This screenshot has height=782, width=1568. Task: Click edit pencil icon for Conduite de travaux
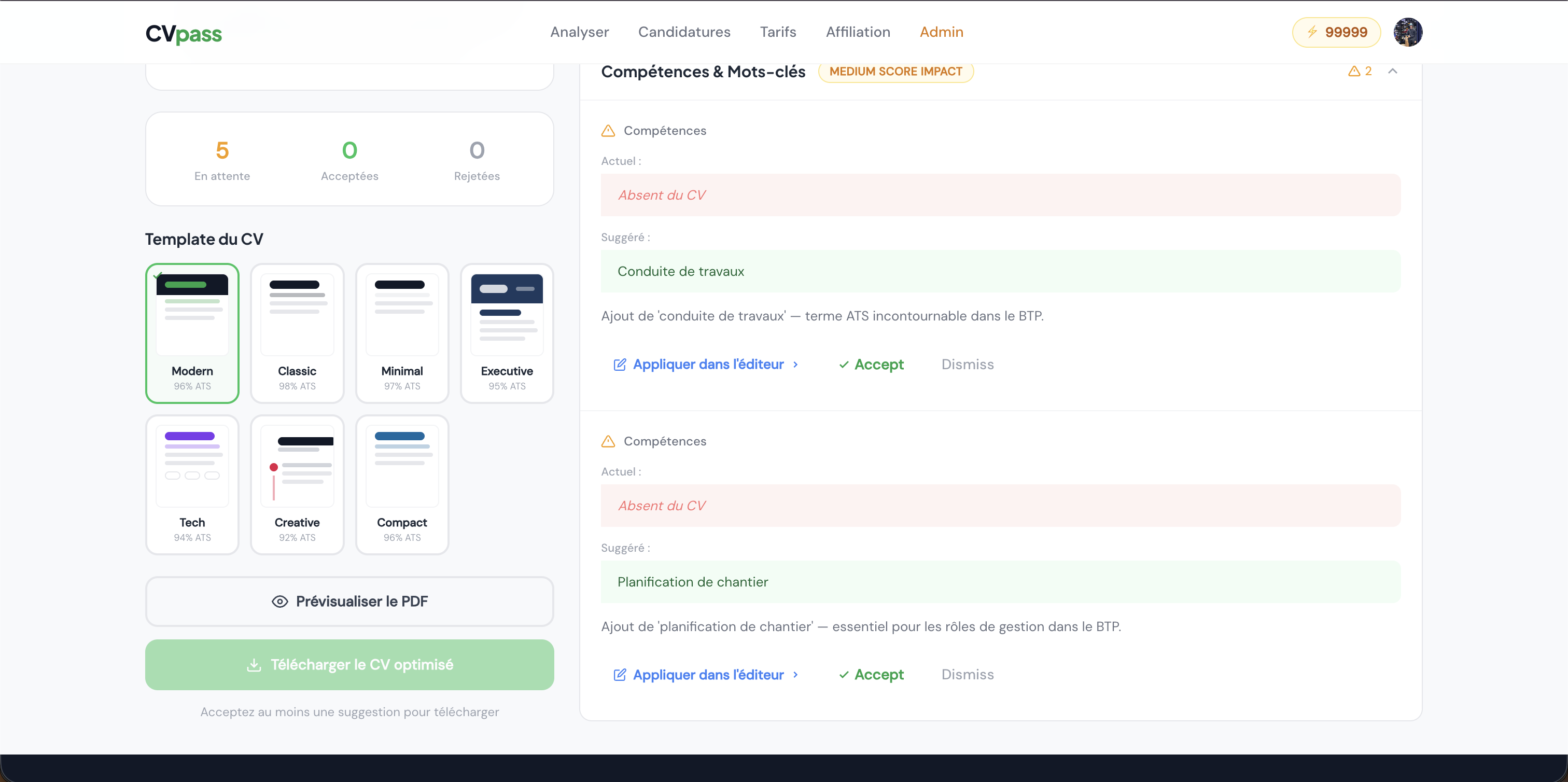click(x=620, y=365)
